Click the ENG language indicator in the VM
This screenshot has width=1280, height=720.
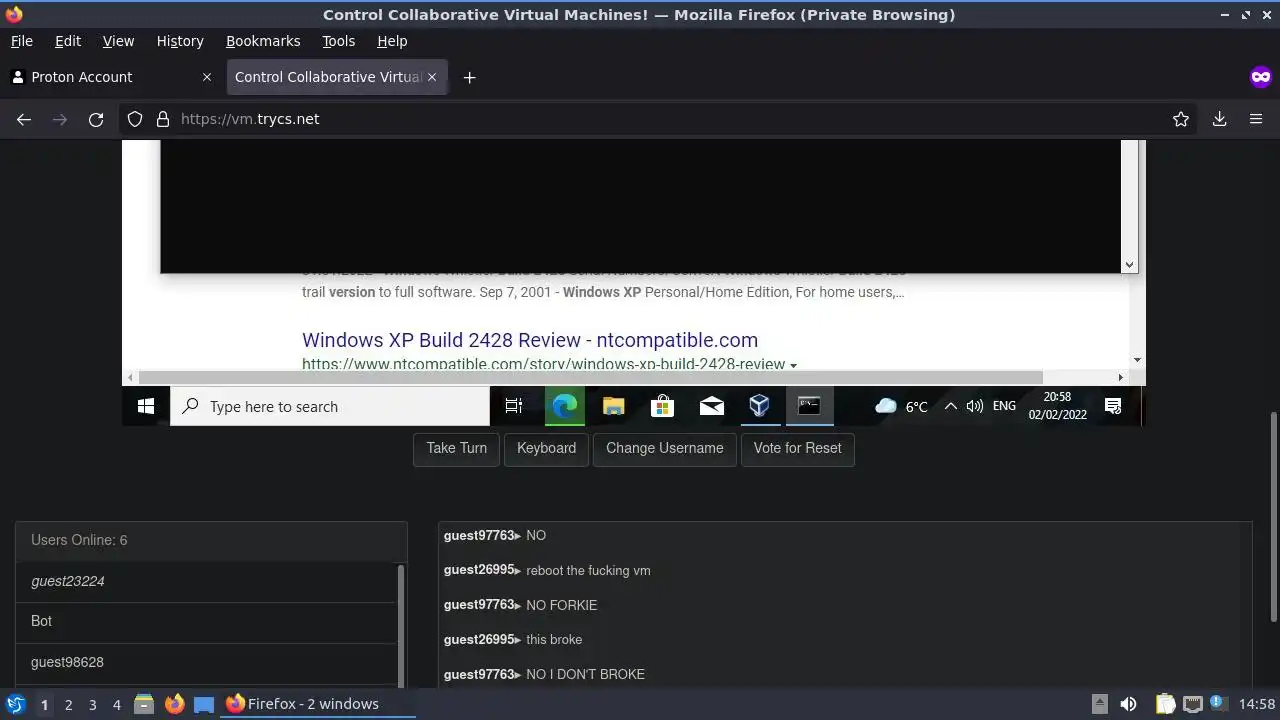click(1004, 406)
